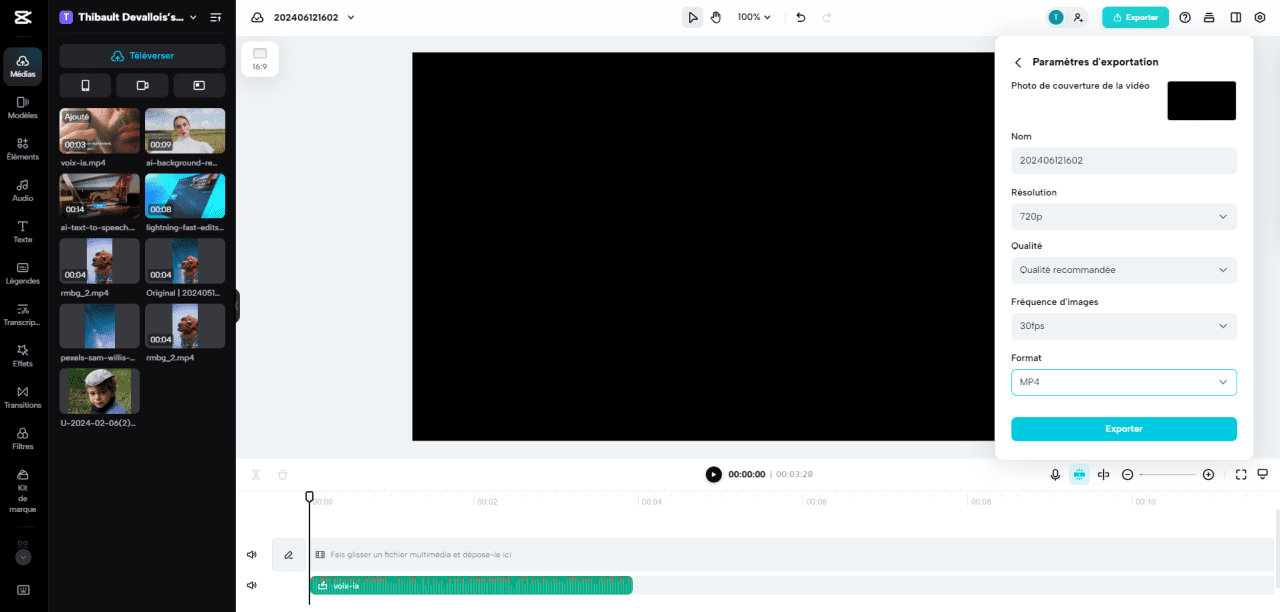Mute the voix-ia audio track
Image resolution: width=1280 pixels, height=612 pixels.
(x=252, y=585)
